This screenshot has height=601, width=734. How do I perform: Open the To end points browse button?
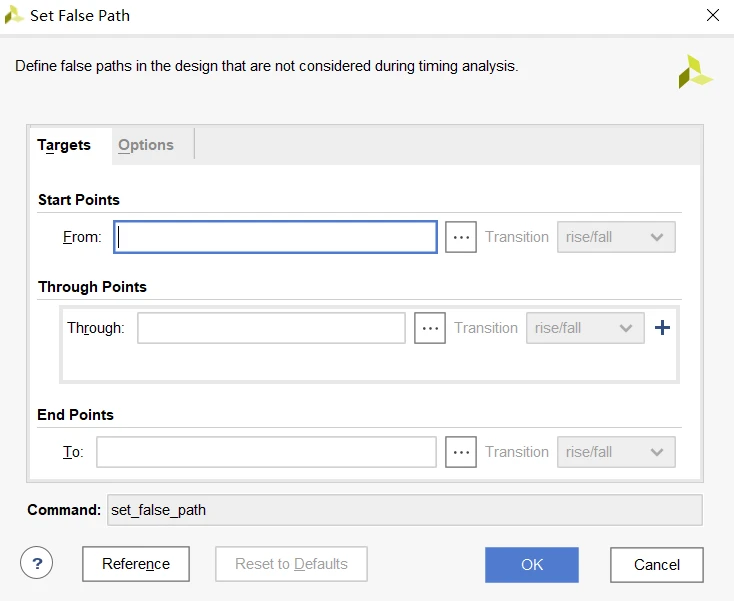(461, 452)
